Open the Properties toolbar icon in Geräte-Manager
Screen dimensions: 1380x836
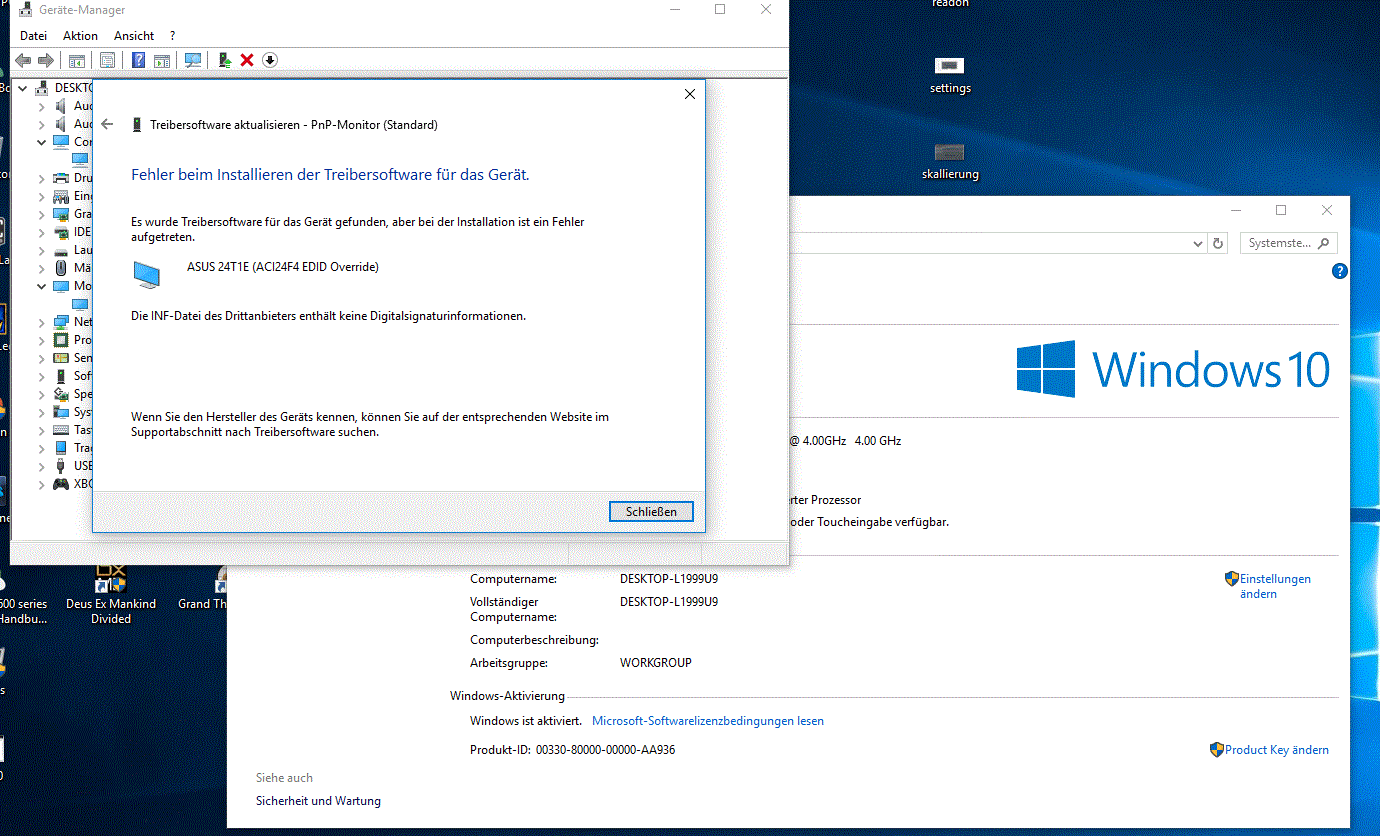click(x=107, y=60)
